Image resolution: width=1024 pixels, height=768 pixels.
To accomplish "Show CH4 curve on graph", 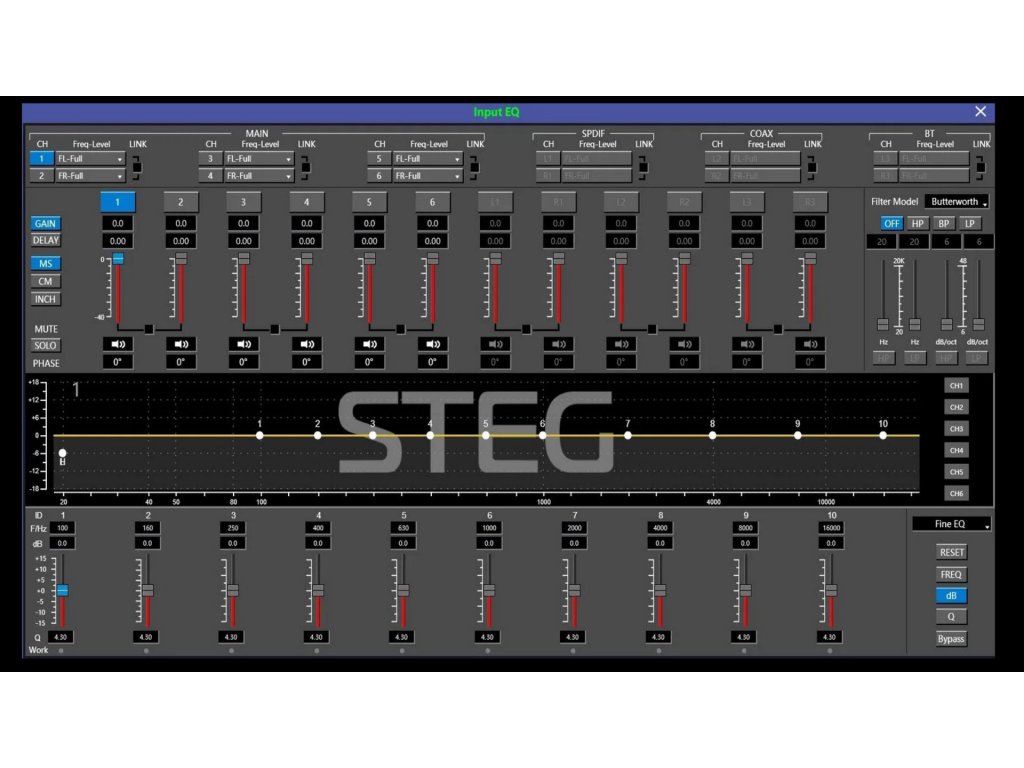I will pyautogui.click(x=956, y=450).
